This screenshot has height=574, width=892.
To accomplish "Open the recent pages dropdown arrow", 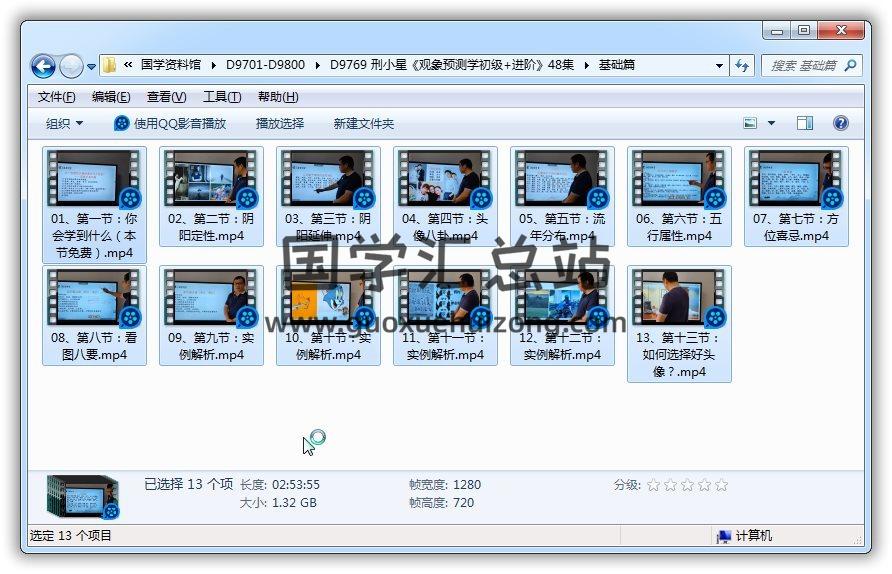I will point(92,67).
